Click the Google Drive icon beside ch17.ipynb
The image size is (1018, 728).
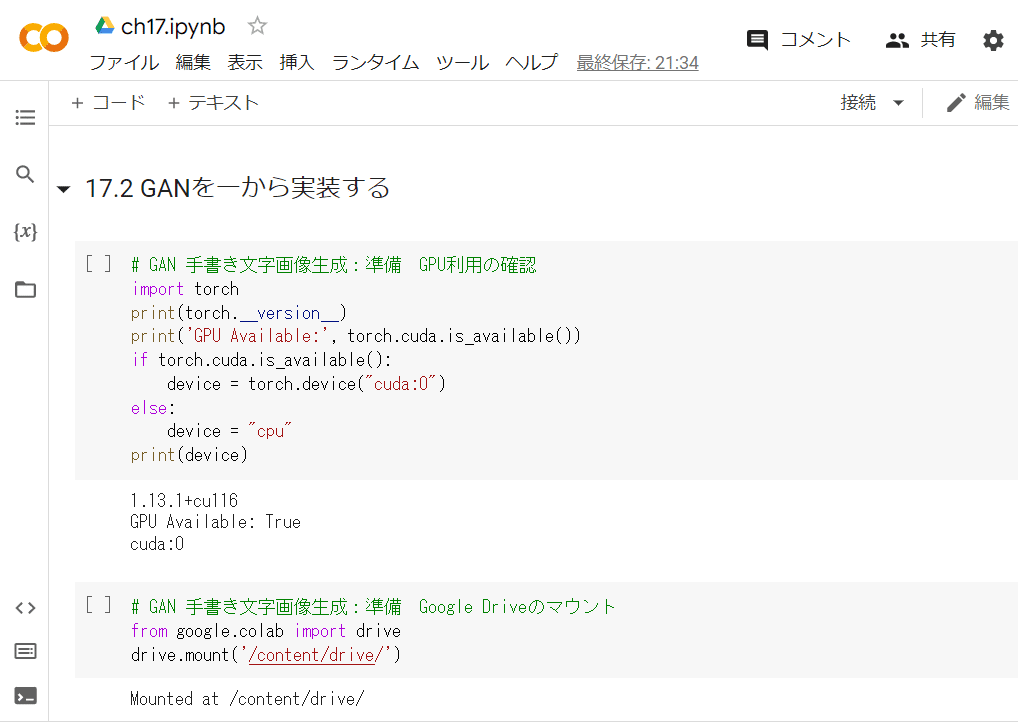(105, 26)
